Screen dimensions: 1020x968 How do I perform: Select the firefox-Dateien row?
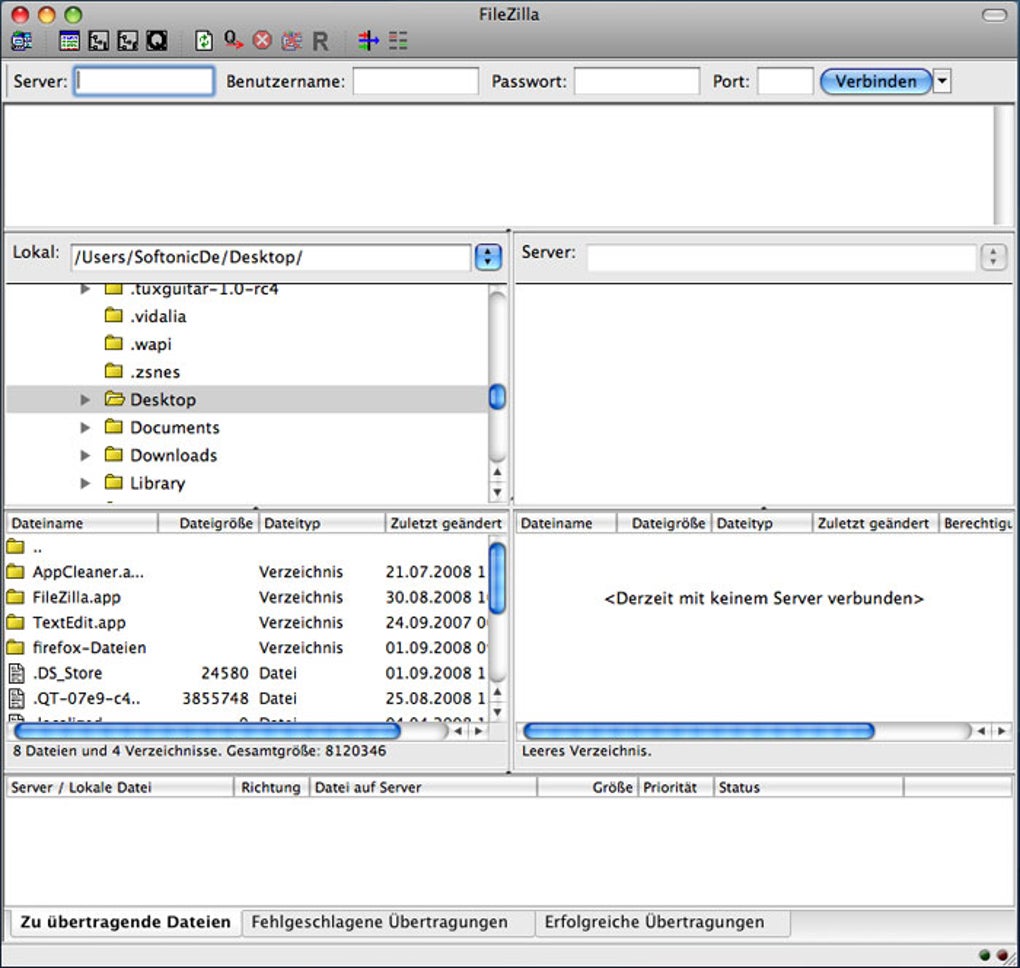[x=247, y=648]
